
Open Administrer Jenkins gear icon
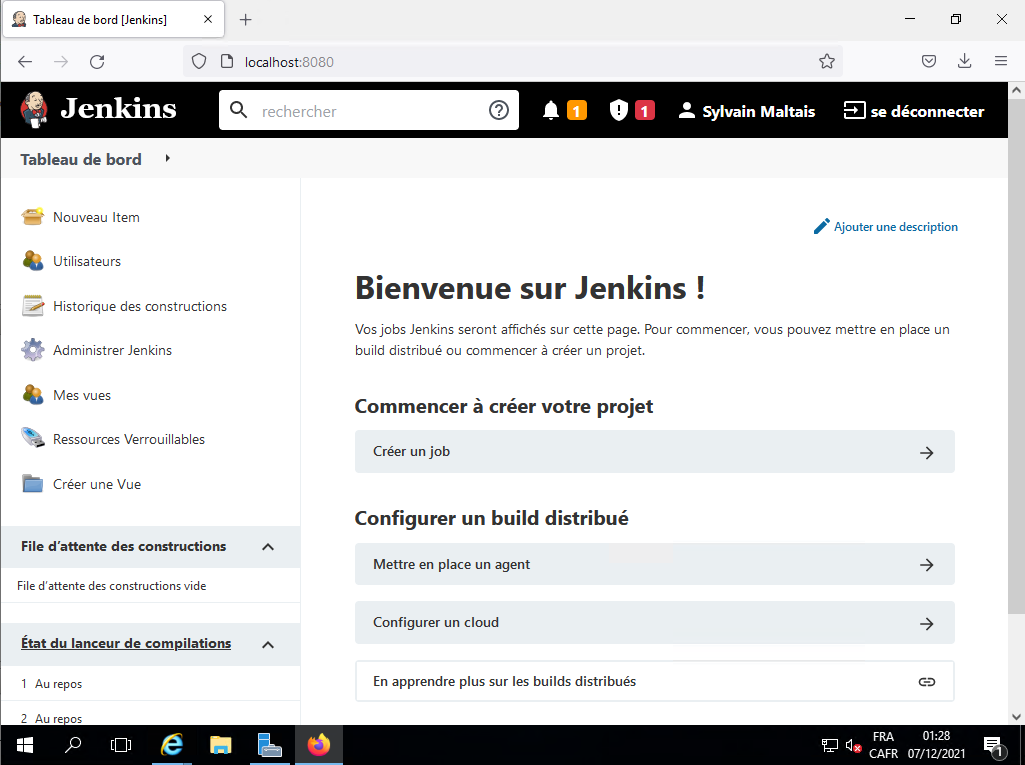[x=33, y=350]
